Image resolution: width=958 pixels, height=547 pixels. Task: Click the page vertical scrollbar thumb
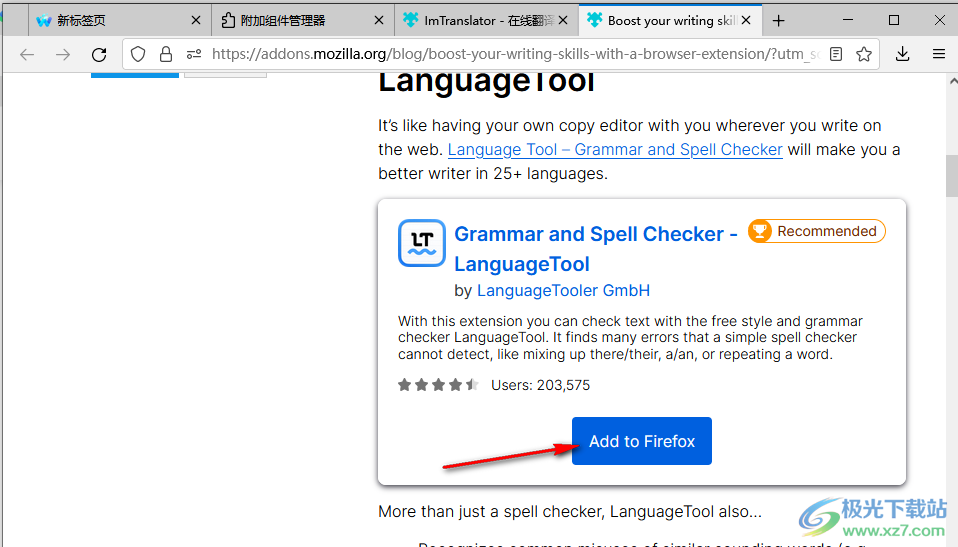point(952,174)
